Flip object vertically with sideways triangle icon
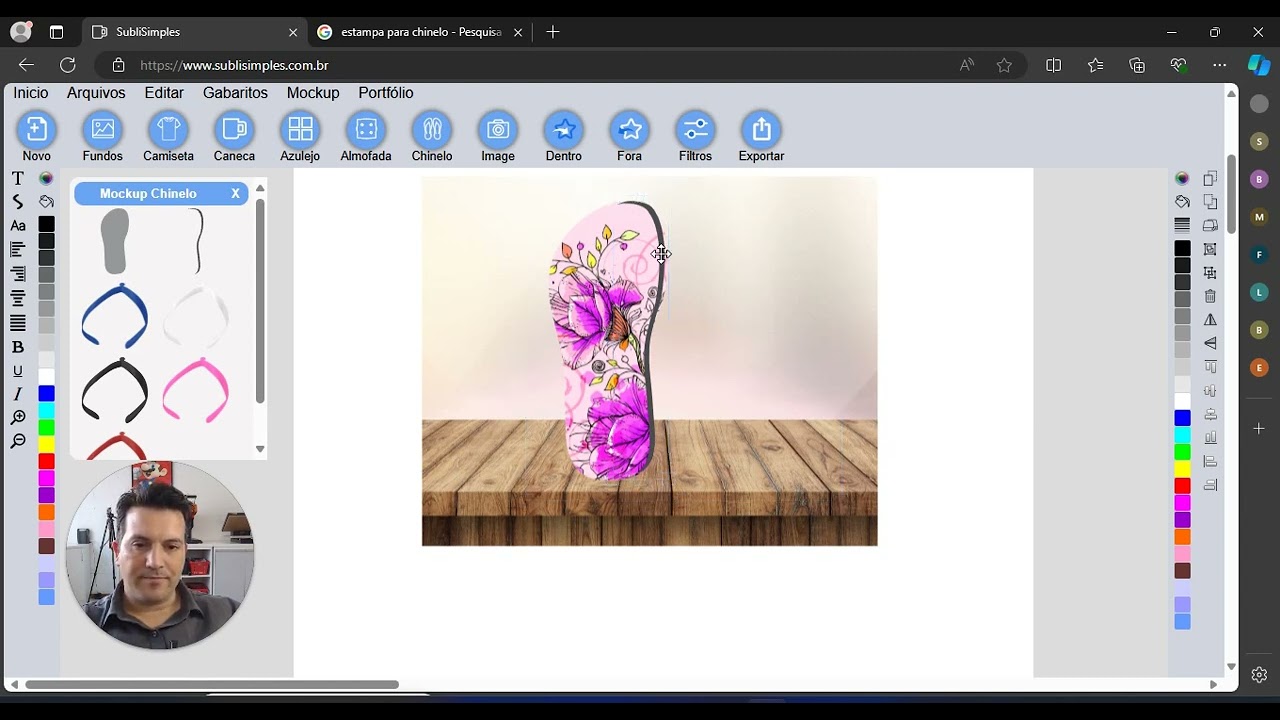Image resolution: width=1280 pixels, height=720 pixels. [1210, 343]
